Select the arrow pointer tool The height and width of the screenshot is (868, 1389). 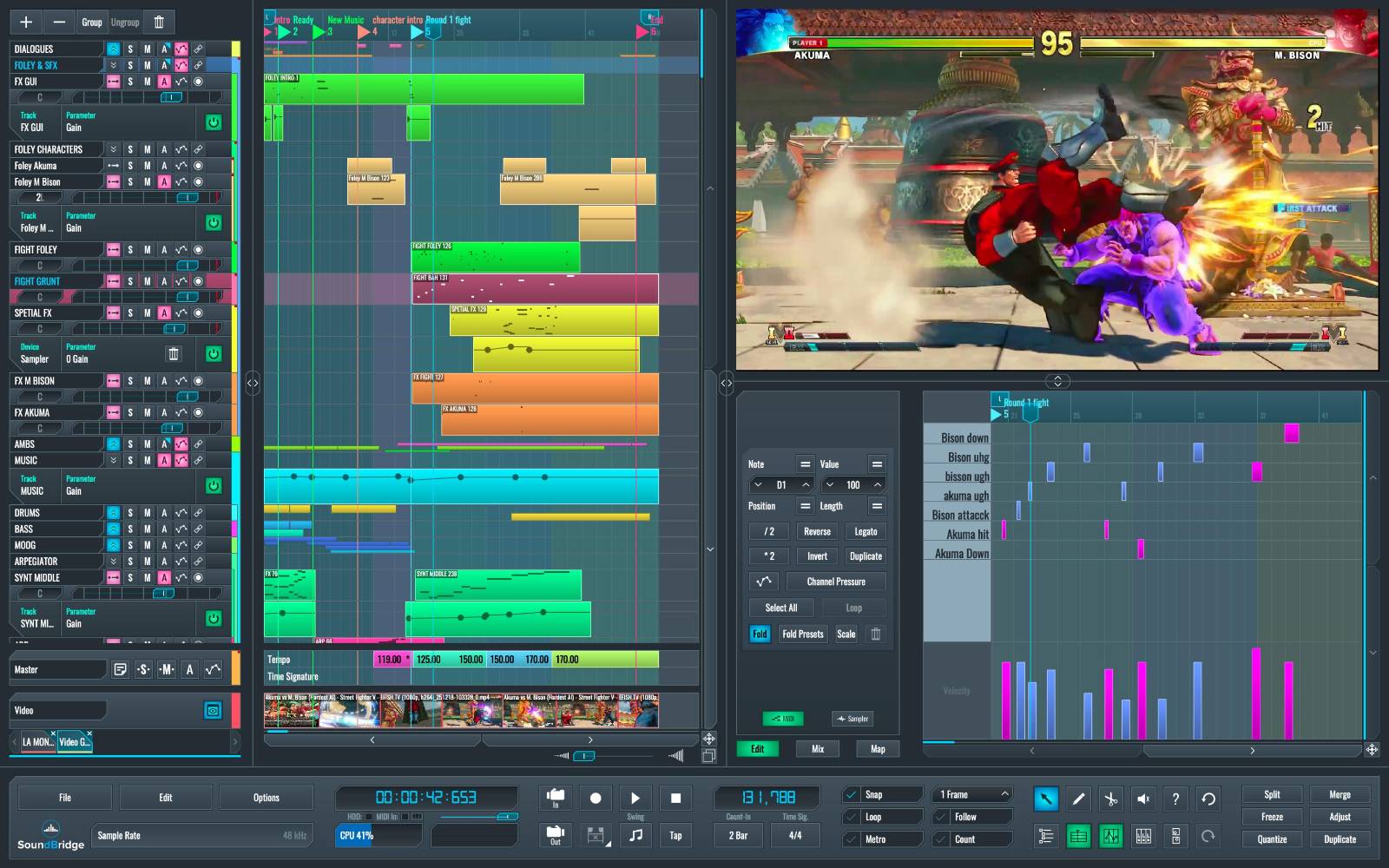point(1046,799)
